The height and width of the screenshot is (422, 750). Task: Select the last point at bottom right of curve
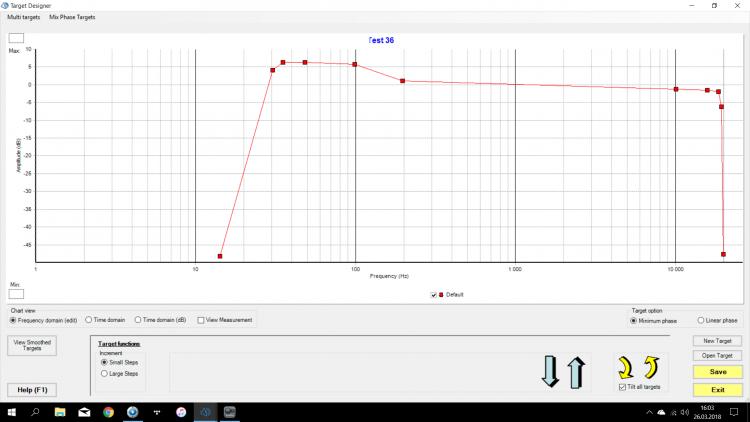[x=724, y=255]
